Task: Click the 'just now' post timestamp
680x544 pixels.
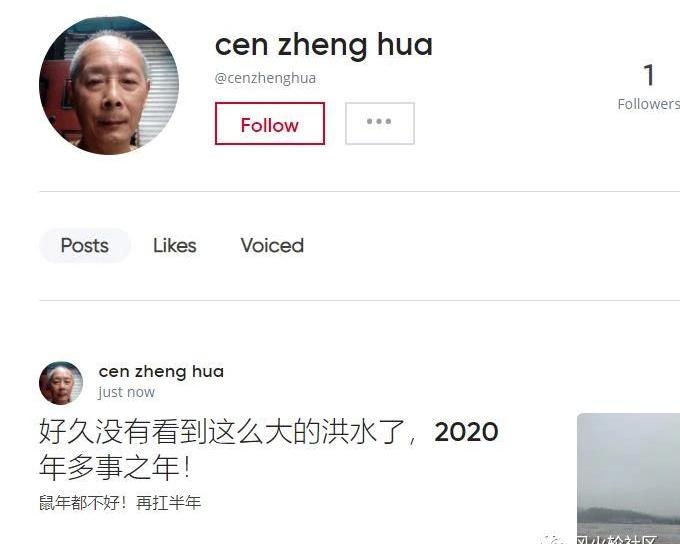Action: [x=126, y=392]
